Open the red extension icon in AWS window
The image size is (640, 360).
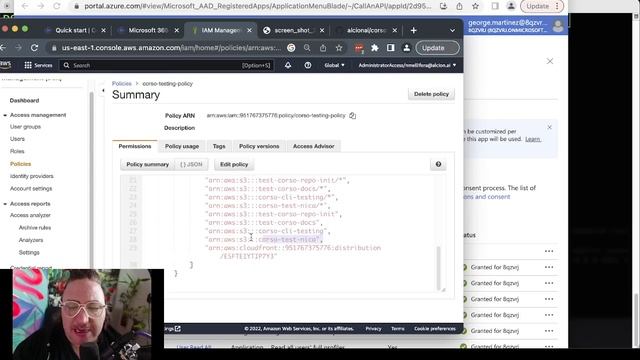(x=359, y=48)
